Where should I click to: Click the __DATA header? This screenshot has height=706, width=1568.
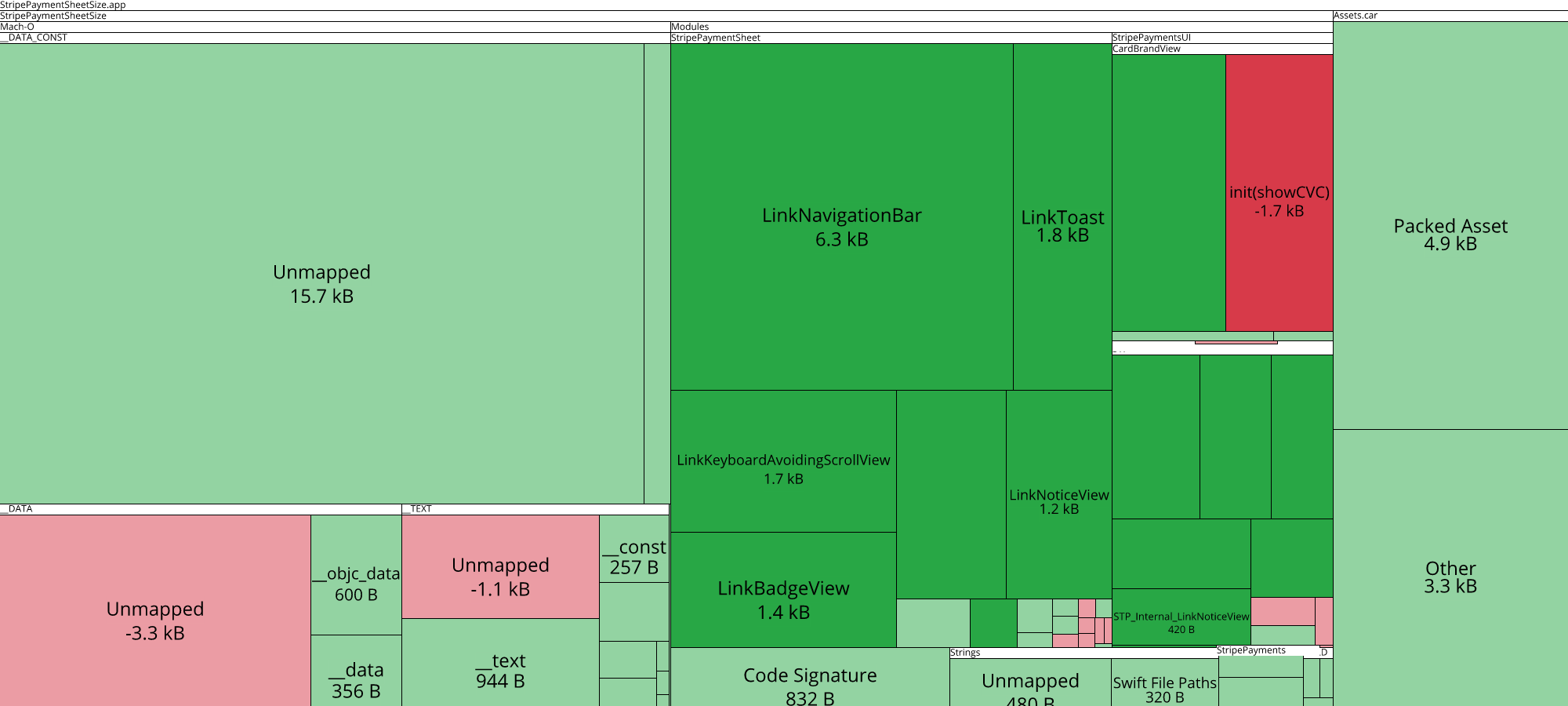point(201,509)
